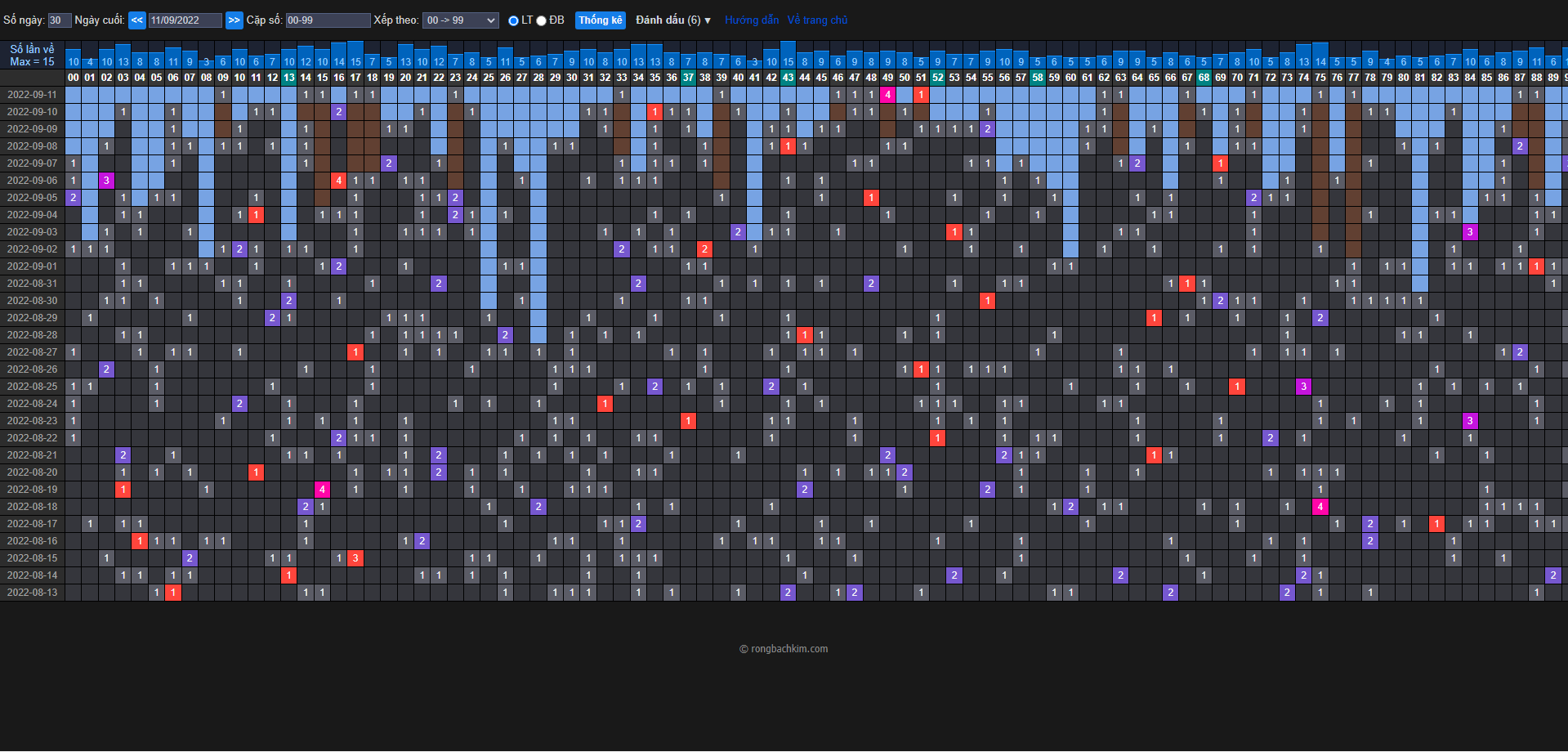This screenshot has width=1568, height=752.
Task: Click the << previous date button
Action: [137, 20]
